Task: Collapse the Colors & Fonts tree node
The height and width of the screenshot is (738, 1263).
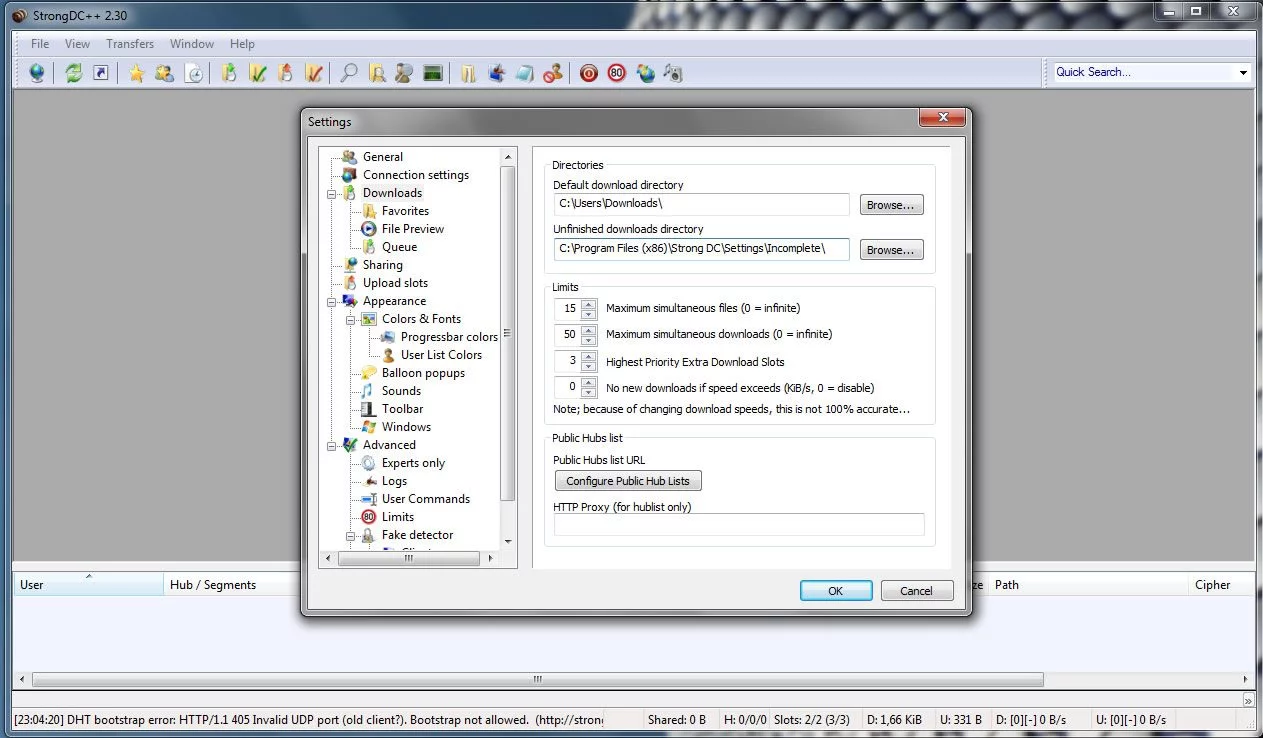Action: click(x=351, y=319)
